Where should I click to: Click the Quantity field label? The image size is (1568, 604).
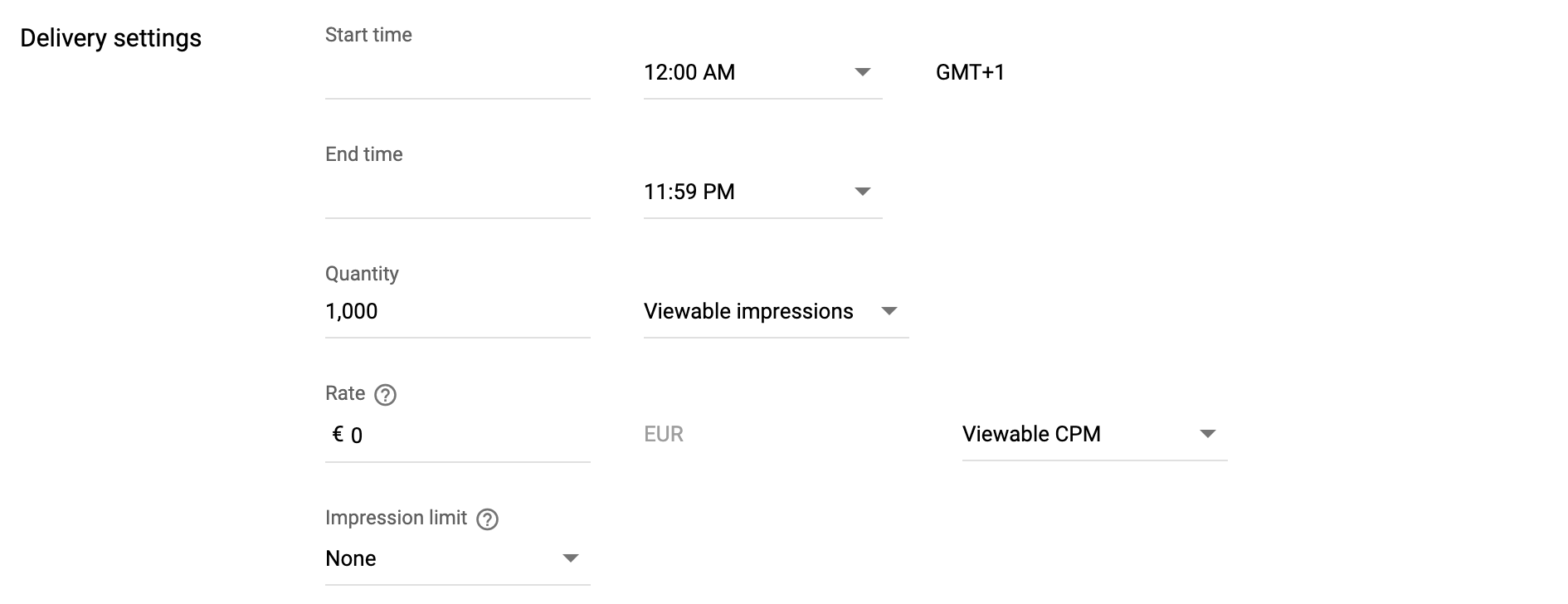362,274
